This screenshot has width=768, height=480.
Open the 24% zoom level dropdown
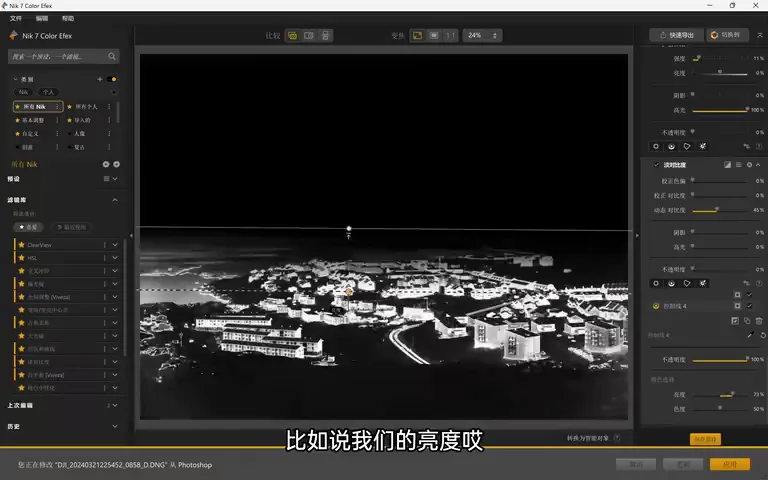[x=482, y=36]
